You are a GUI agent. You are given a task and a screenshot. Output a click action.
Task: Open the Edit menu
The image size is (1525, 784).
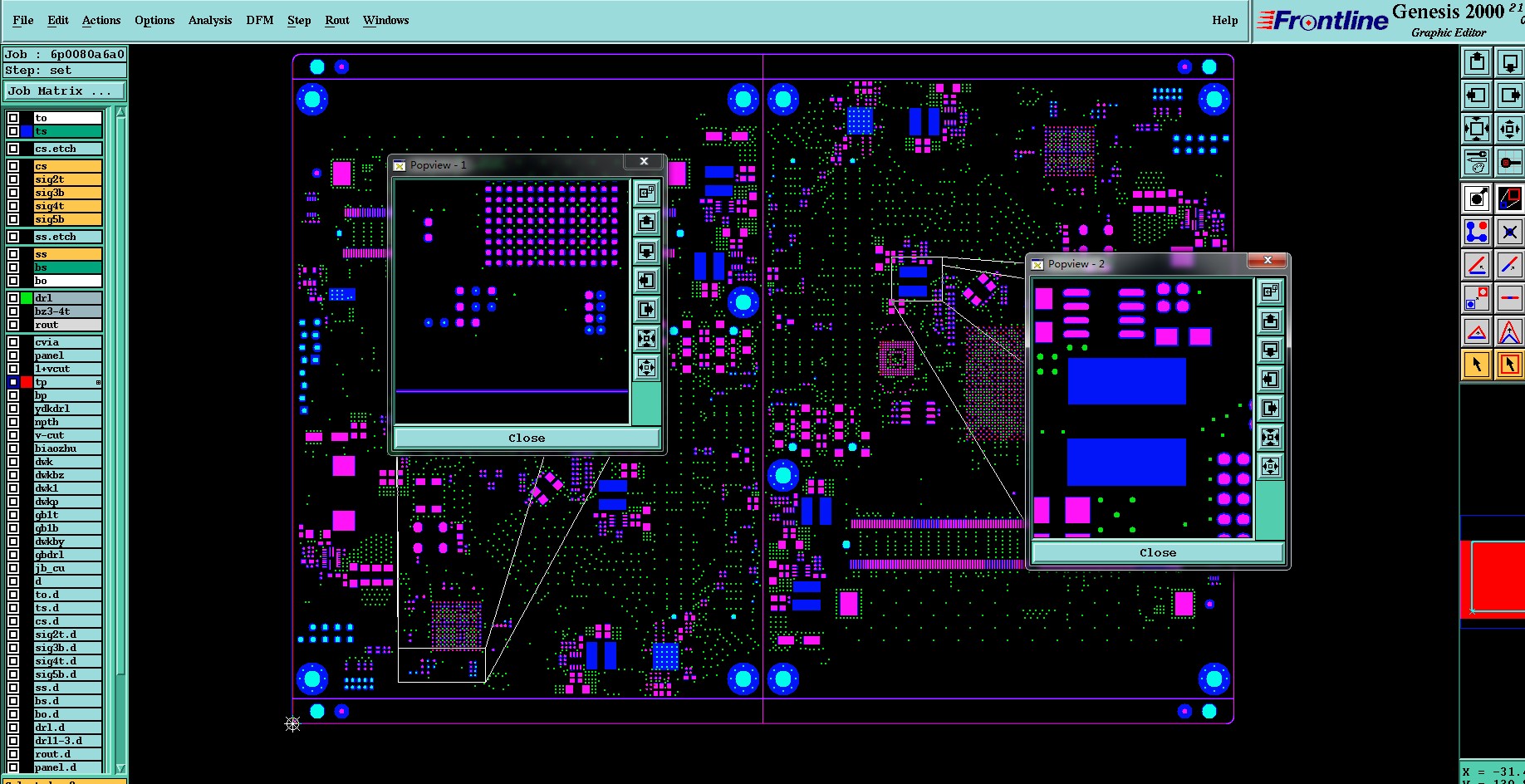tap(58, 20)
